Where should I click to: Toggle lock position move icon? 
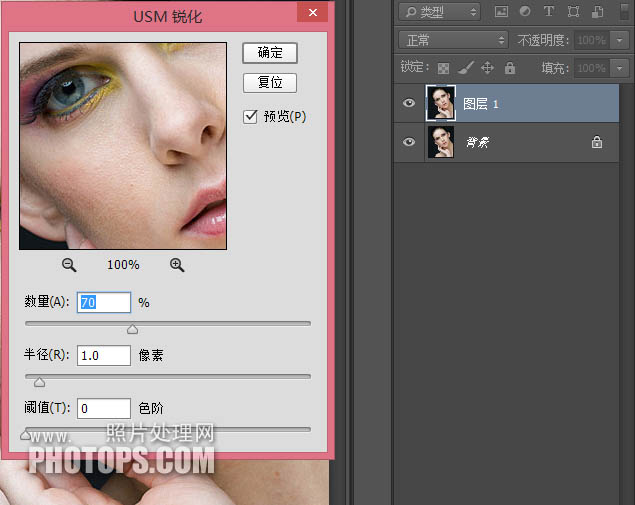487,68
